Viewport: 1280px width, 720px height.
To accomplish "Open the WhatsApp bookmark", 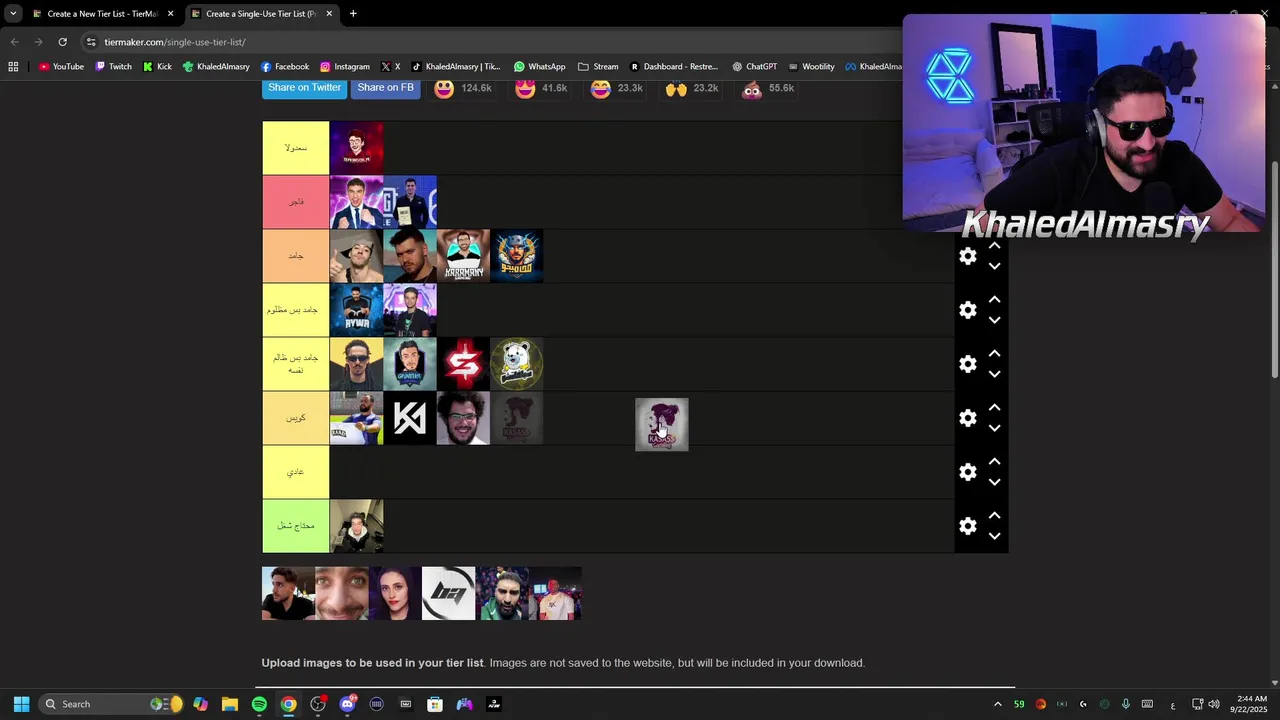I will point(540,67).
